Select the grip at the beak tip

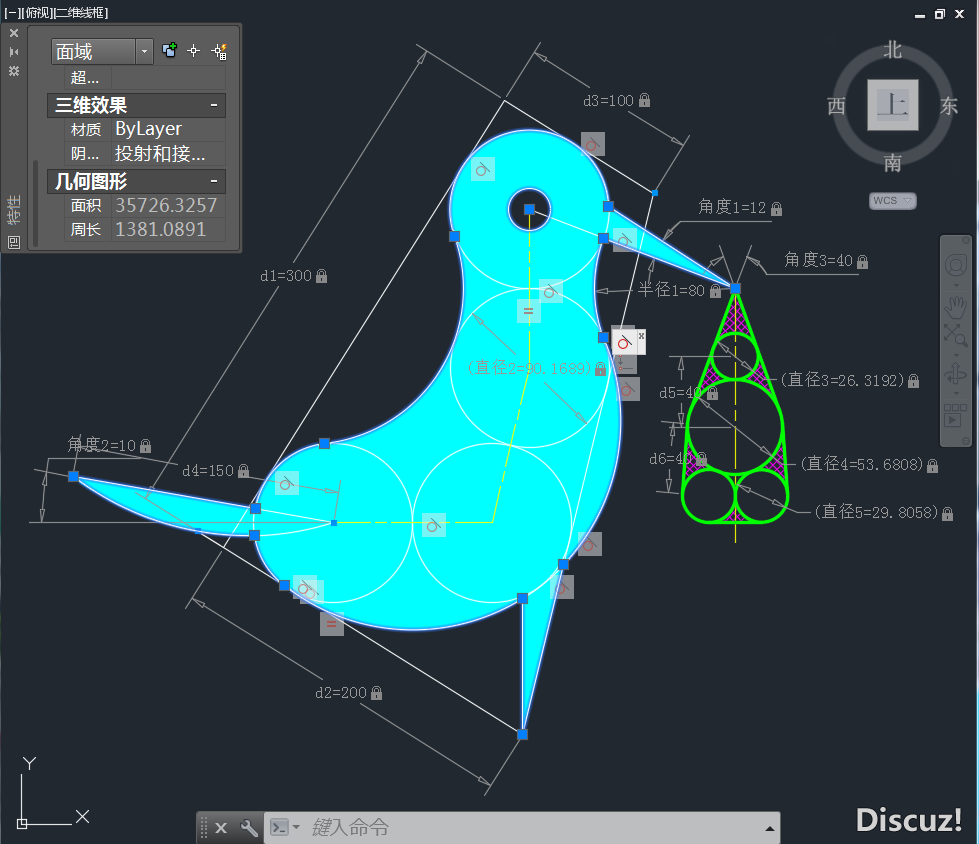[x=735, y=288]
